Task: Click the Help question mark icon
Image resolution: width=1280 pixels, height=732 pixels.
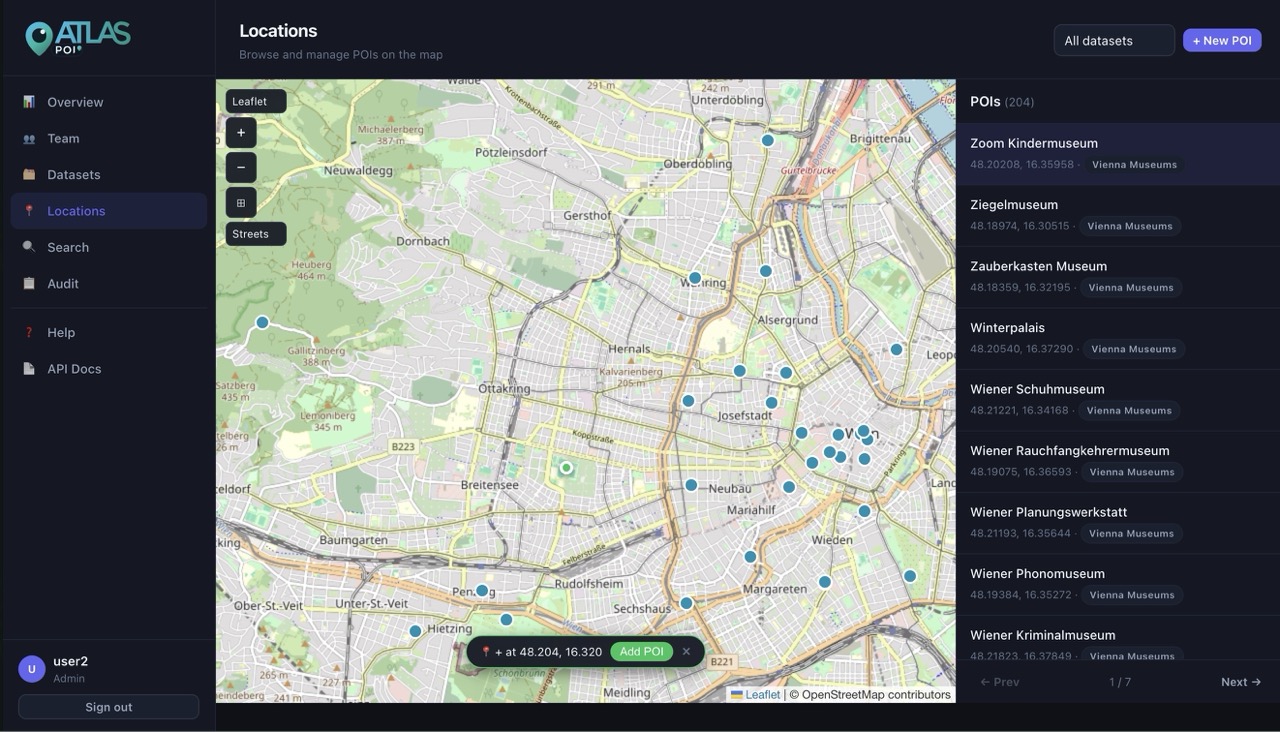Action: pyautogui.click(x=29, y=332)
